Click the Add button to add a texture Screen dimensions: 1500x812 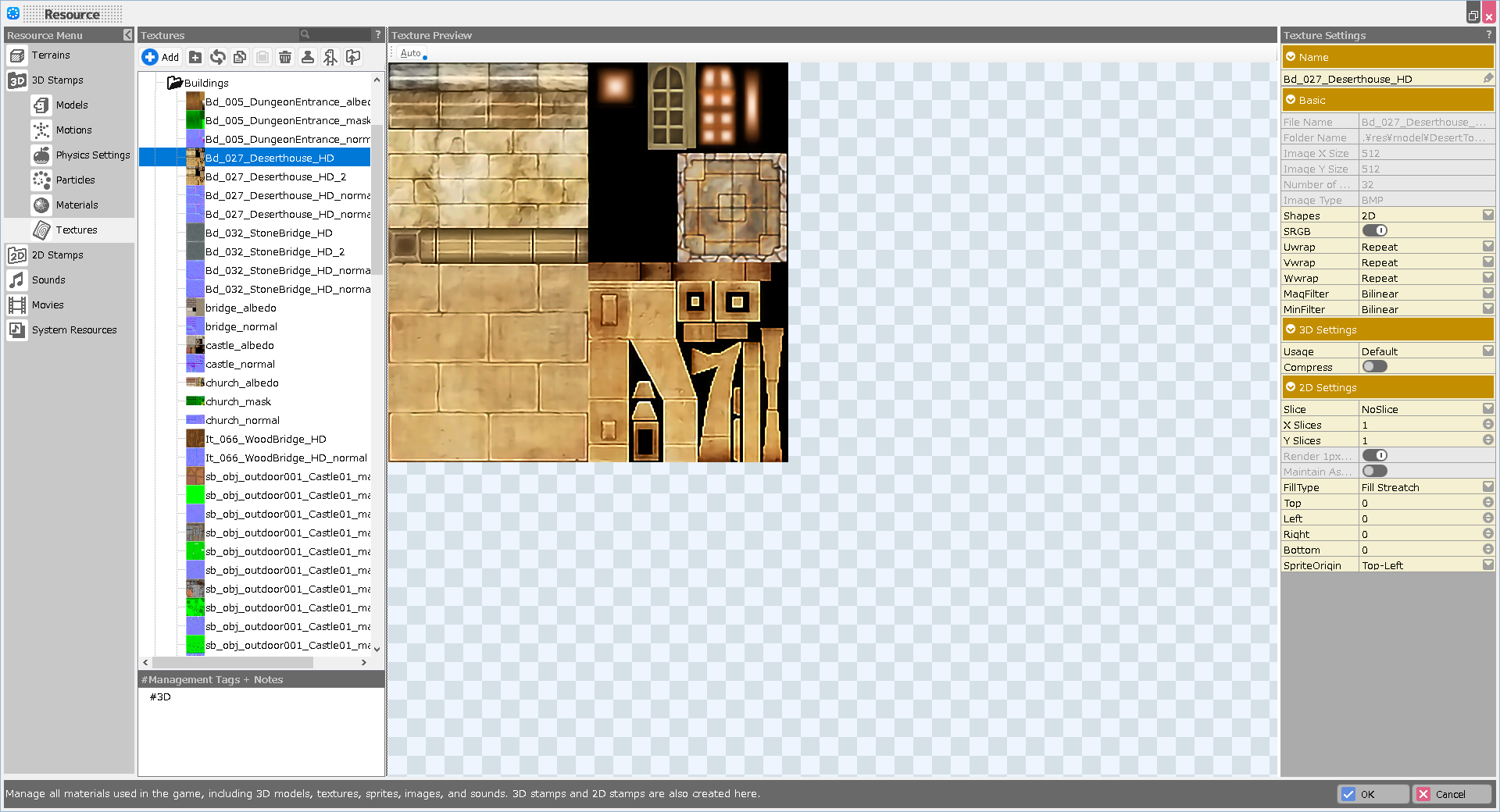pyautogui.click(x=160, y=56)
